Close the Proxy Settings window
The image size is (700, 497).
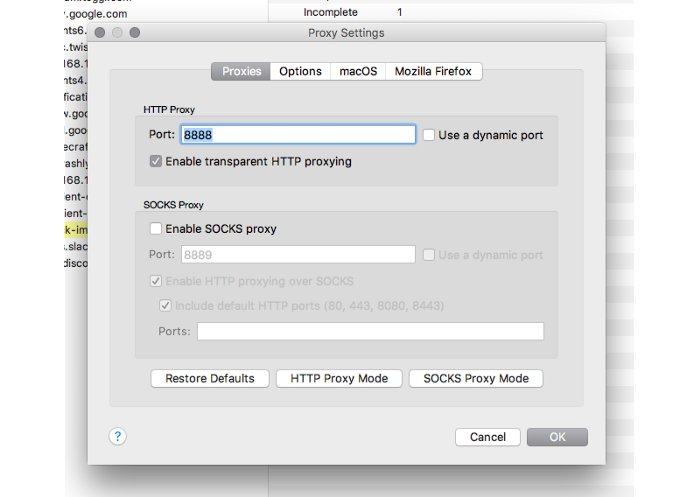click(x=100, y=33)
